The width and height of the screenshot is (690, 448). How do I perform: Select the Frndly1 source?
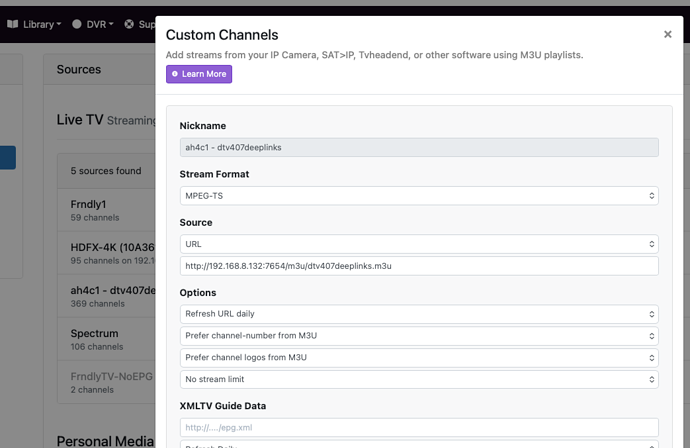point(106,210)
